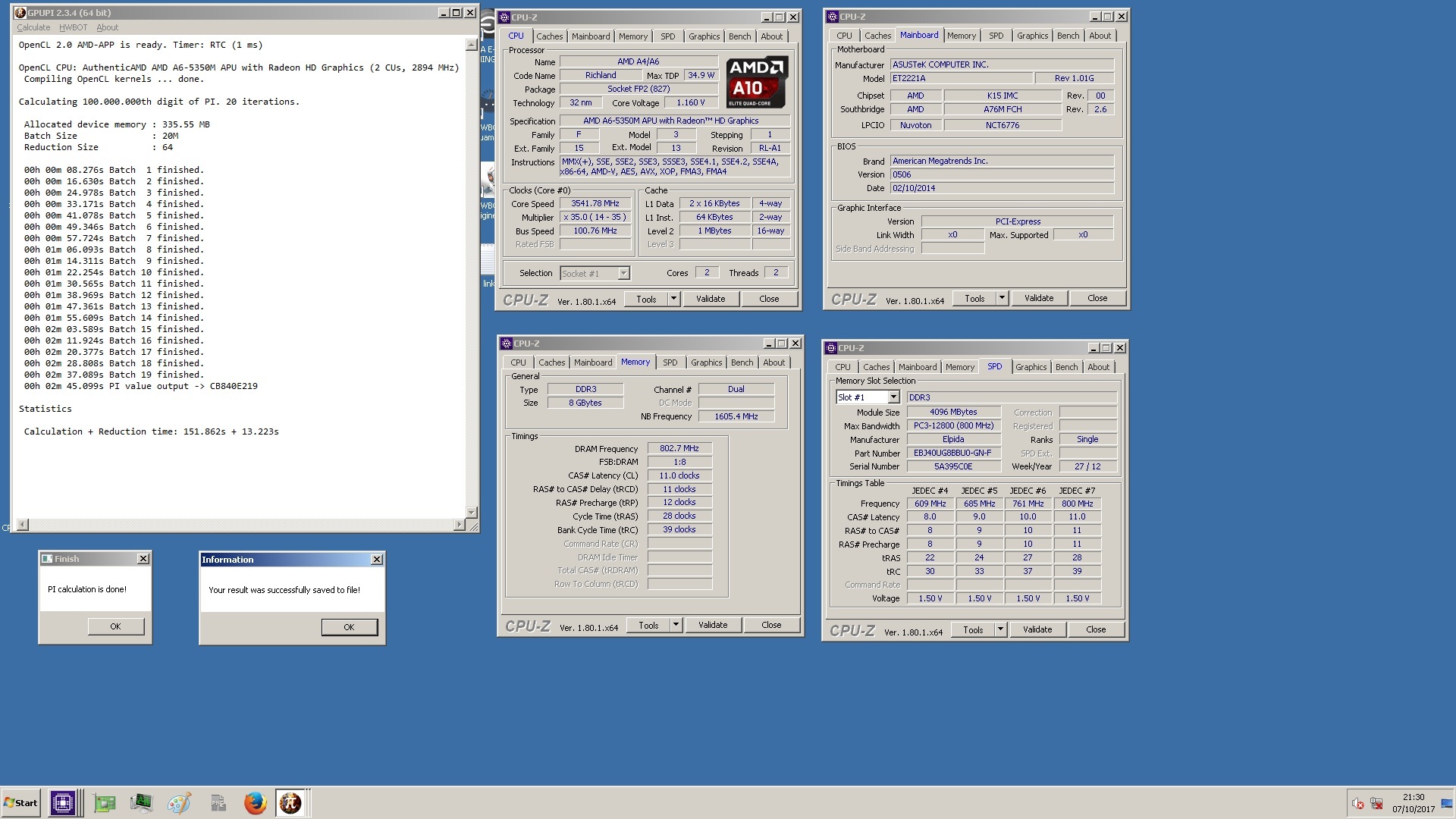Image resolution: width=1456 pixels, height=819 pixels.
Task: Click Validate in Memory window
Action: click(x=713, y=625)
